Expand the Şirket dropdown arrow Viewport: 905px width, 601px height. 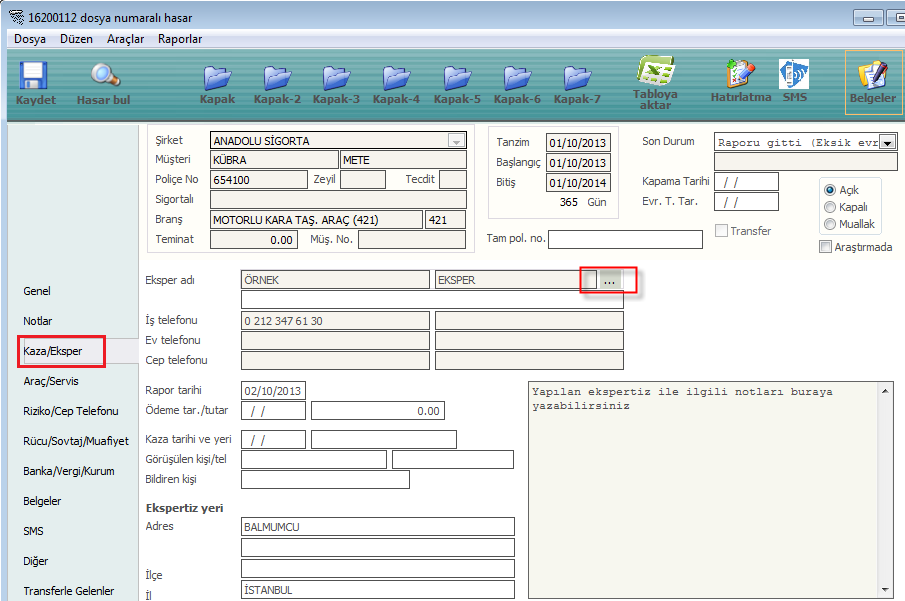coord(457,141)
